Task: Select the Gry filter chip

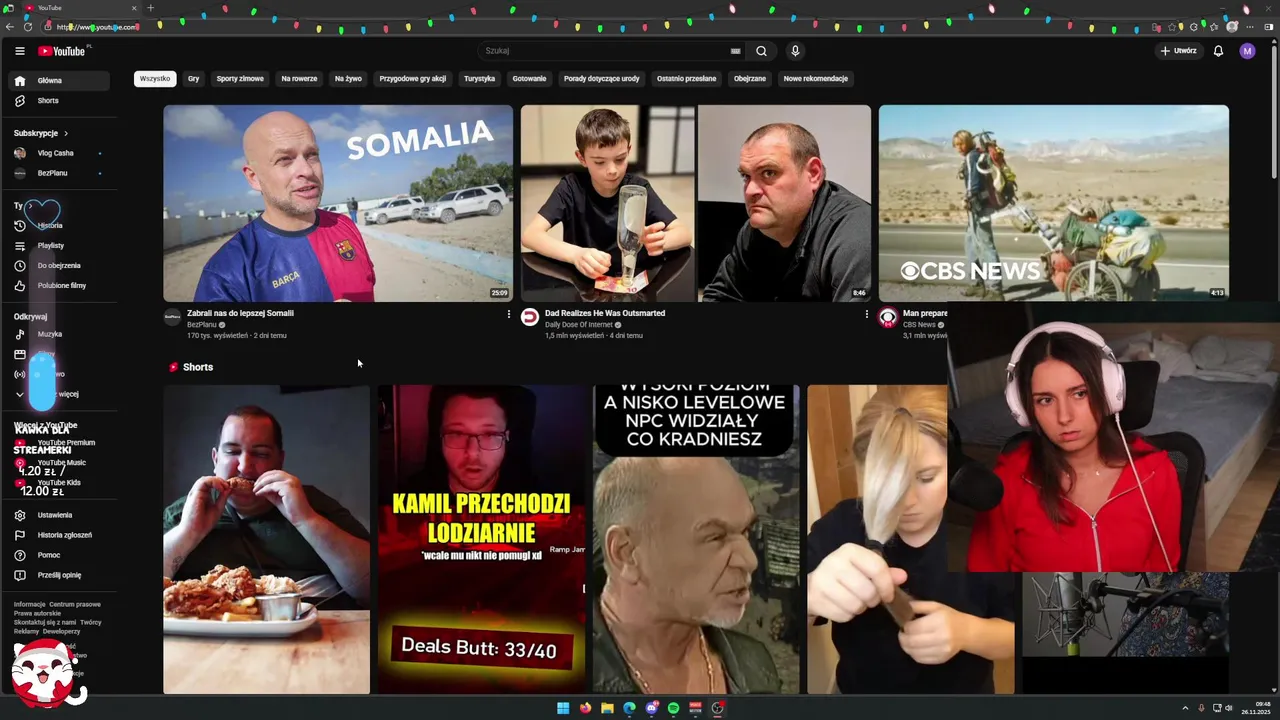Action: pyautogui.click(x=193, y=79)
